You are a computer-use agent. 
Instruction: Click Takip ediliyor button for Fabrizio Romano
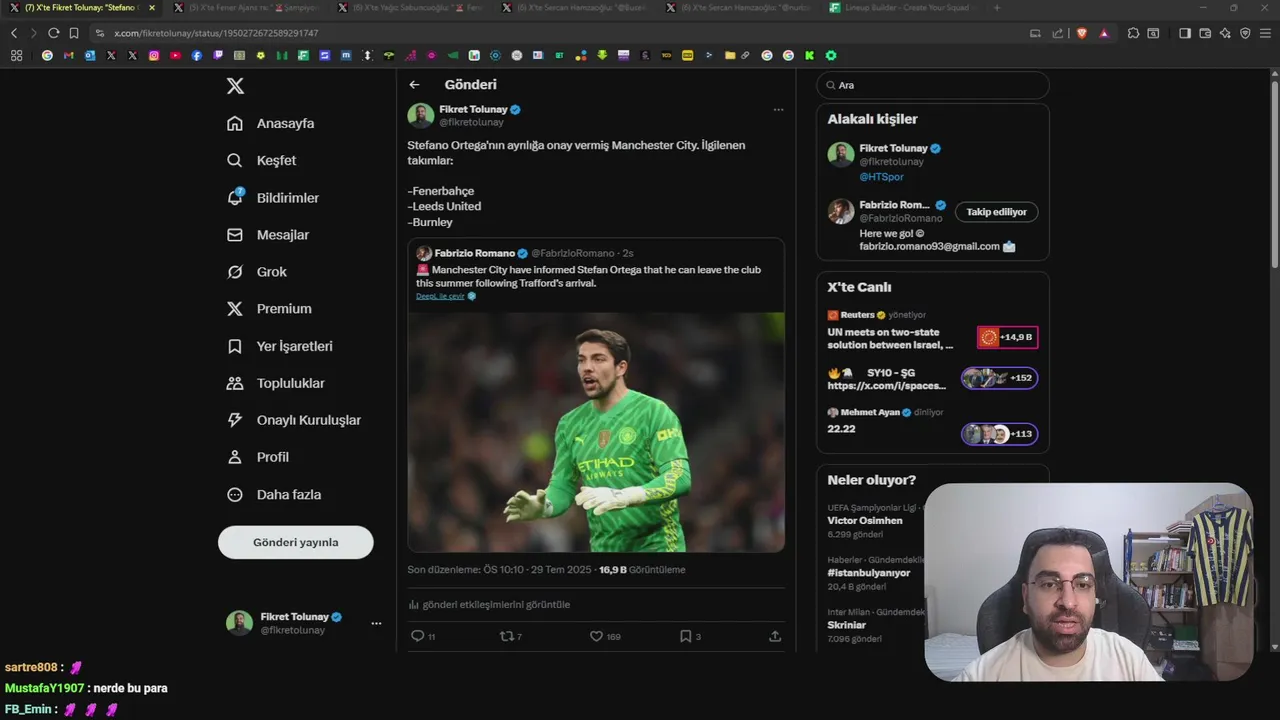[996, 212]
